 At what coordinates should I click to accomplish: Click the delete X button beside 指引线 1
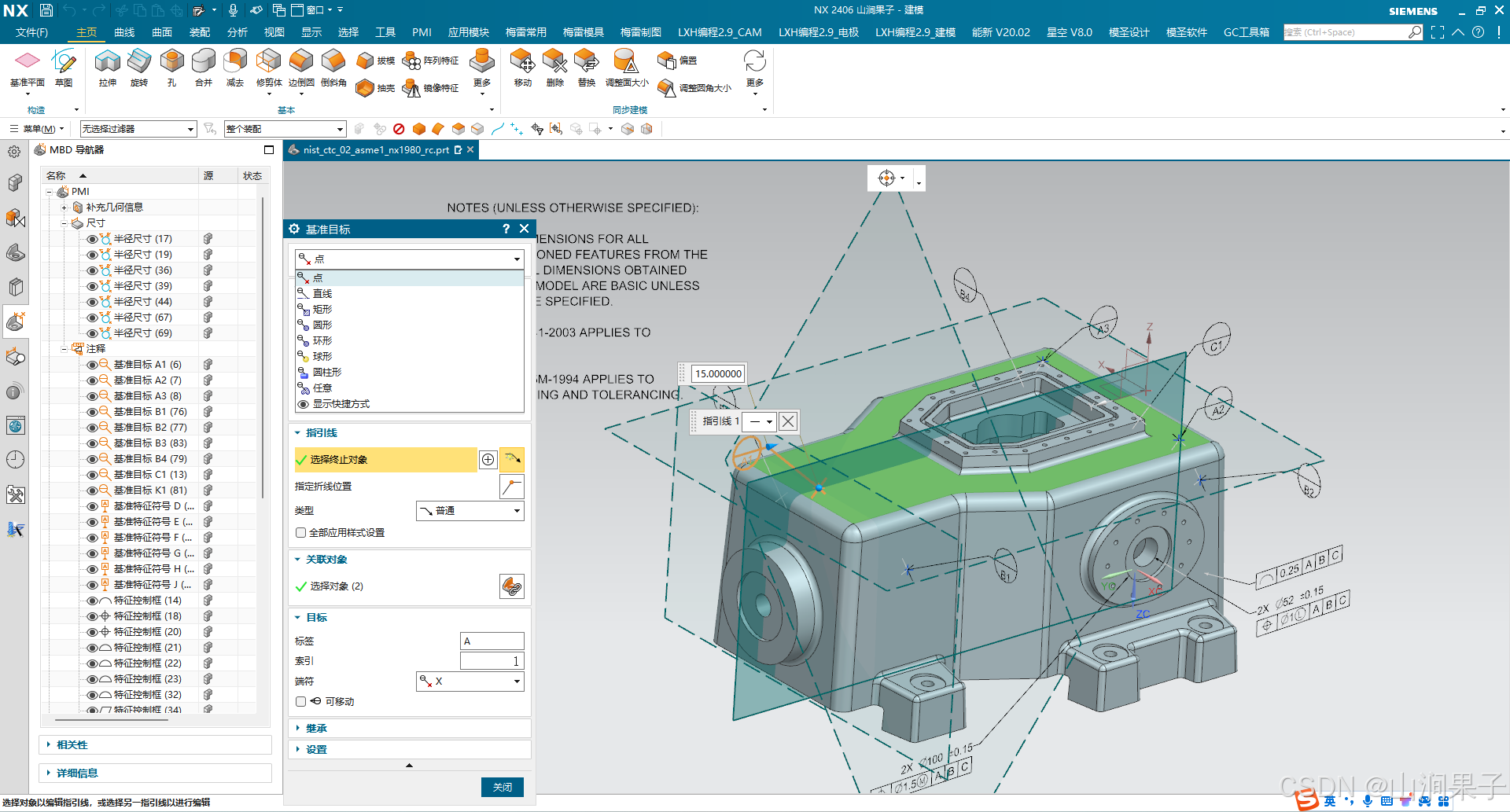[788, 421]
